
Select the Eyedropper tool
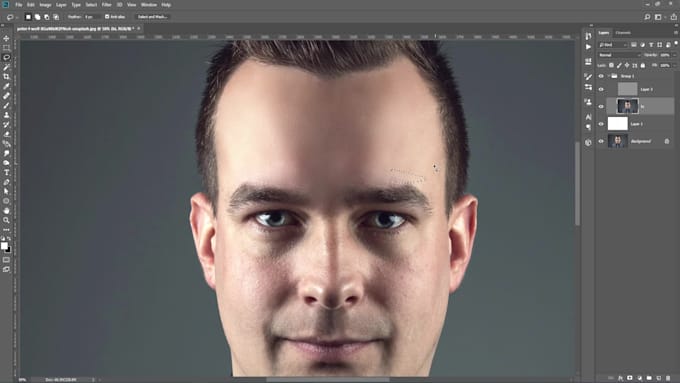(x=6, y=86)
